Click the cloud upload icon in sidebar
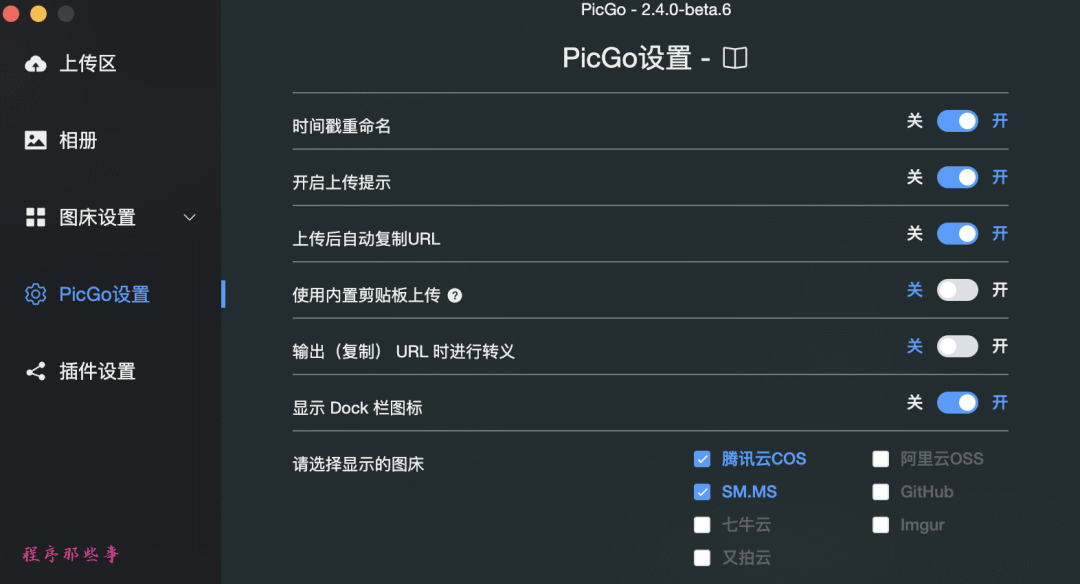This screenshot has width=1080, height=584. [36, 64]
